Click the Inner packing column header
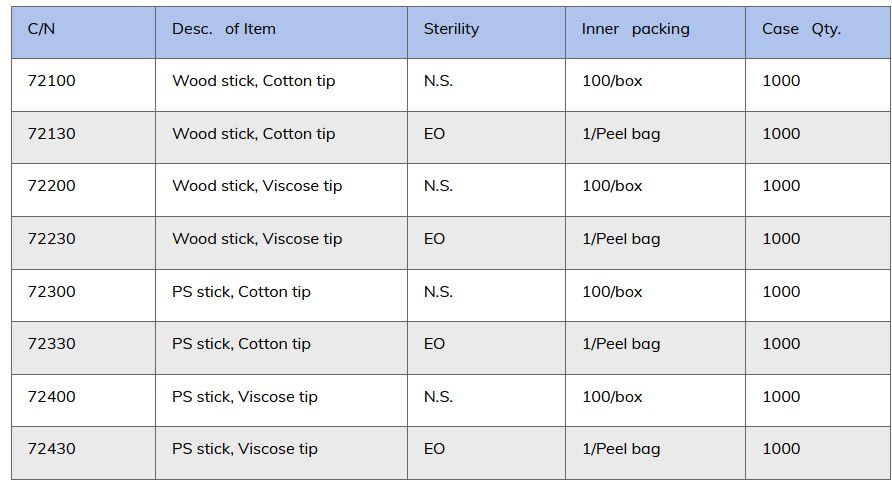The height and width of the screenshot is (488, 892). pos(635,29)
